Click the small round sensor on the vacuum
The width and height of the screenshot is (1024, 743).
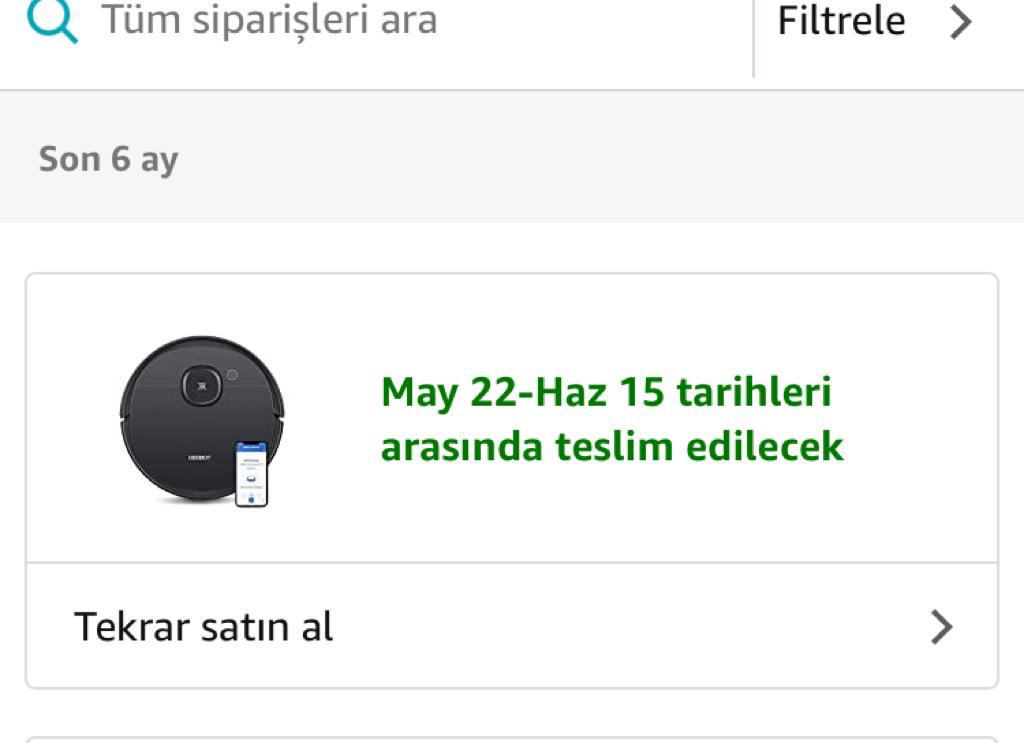point(232,375)
